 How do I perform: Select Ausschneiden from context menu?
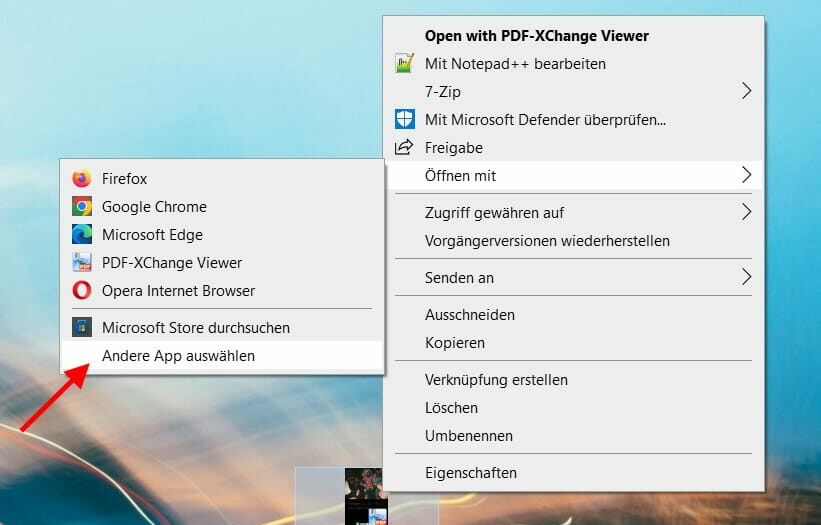574,315
